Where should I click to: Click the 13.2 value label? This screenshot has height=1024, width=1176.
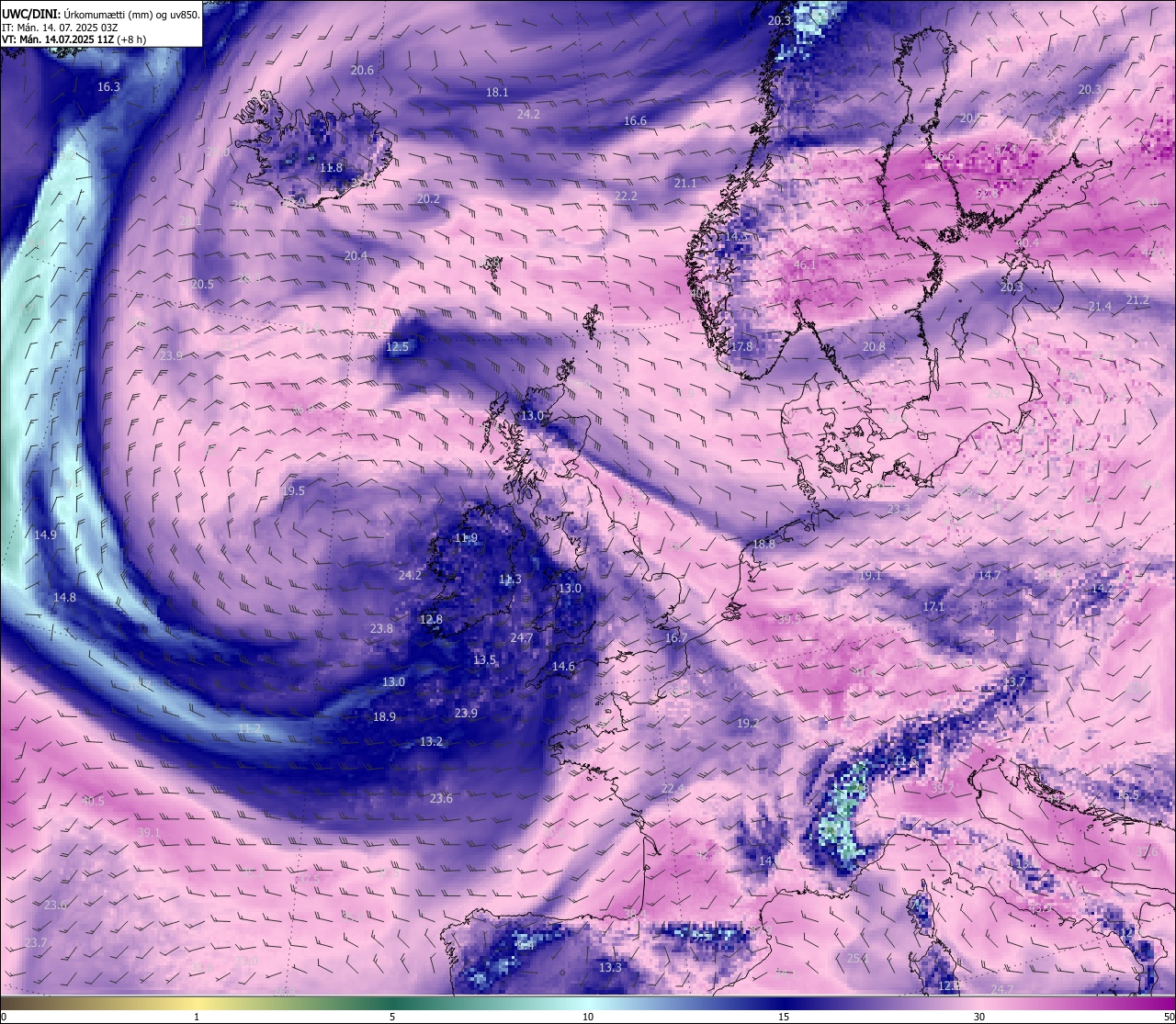(431, 741)
